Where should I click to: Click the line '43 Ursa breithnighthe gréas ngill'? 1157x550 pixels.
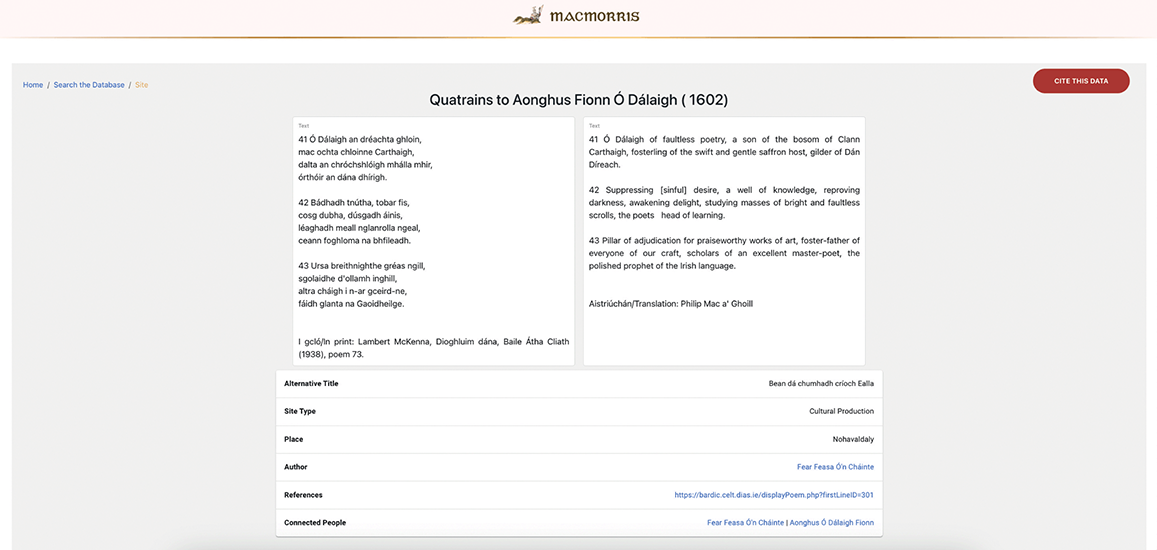point(362,266)
